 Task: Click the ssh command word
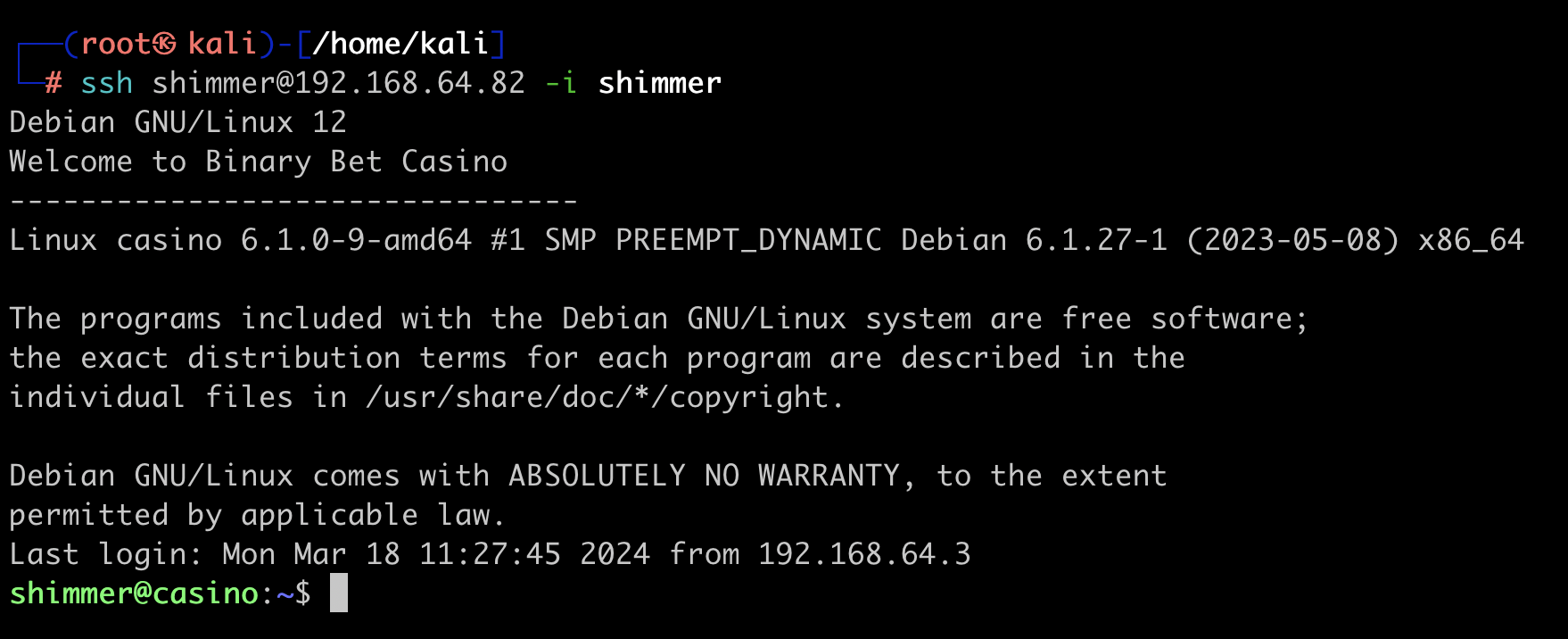(x=107, y=83)
